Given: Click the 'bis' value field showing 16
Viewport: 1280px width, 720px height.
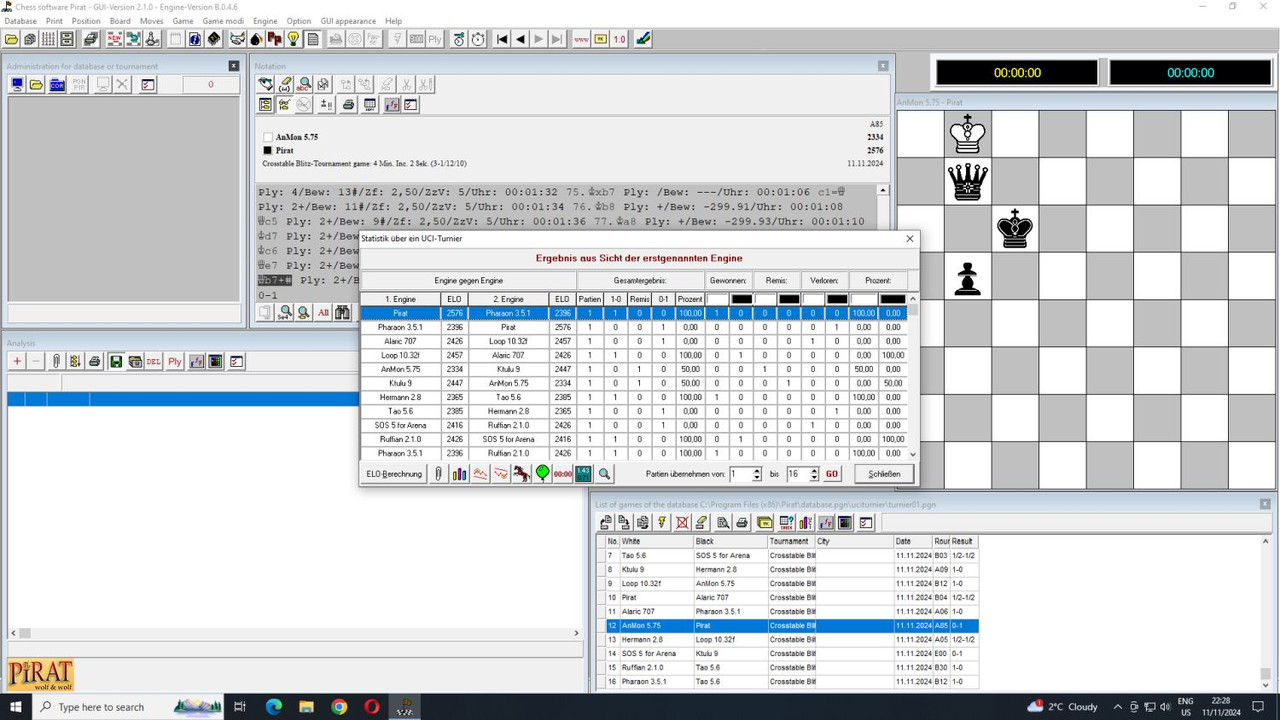Looking at the screenshot, I should pyautogui.click(x=797, y=474).
